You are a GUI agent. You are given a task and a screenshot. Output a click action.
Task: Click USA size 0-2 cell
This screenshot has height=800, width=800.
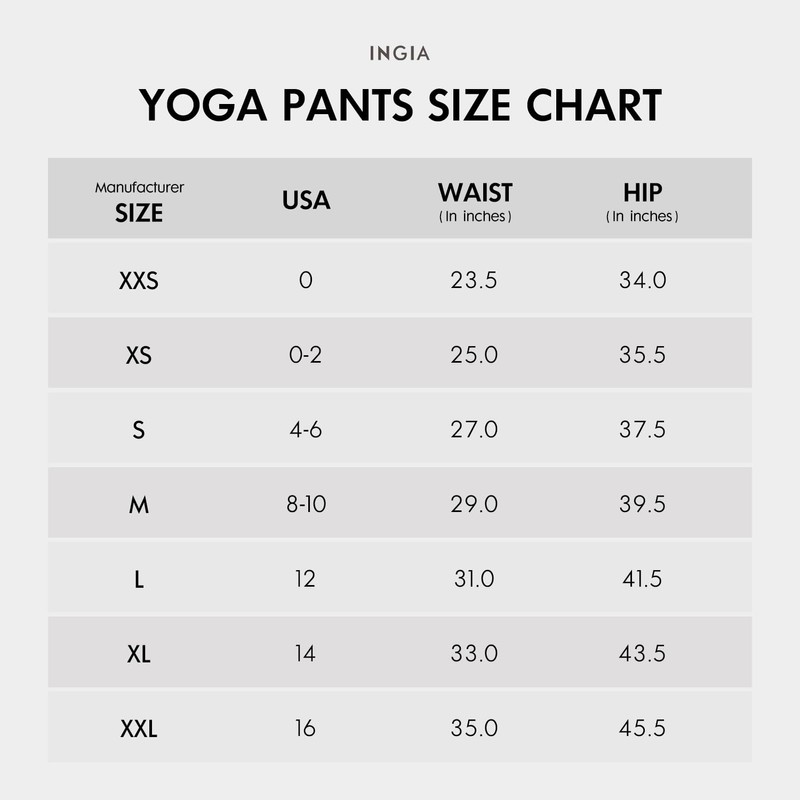click(306, 355)
